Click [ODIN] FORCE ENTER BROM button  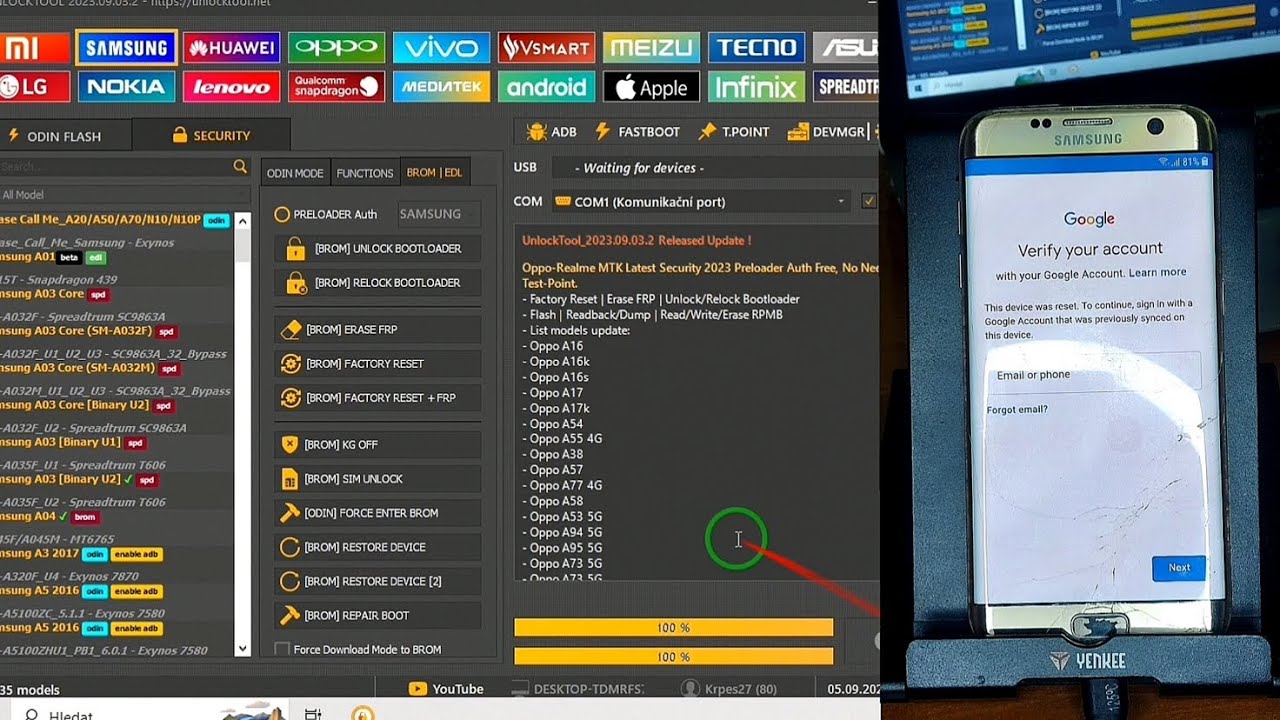point(378,512)
